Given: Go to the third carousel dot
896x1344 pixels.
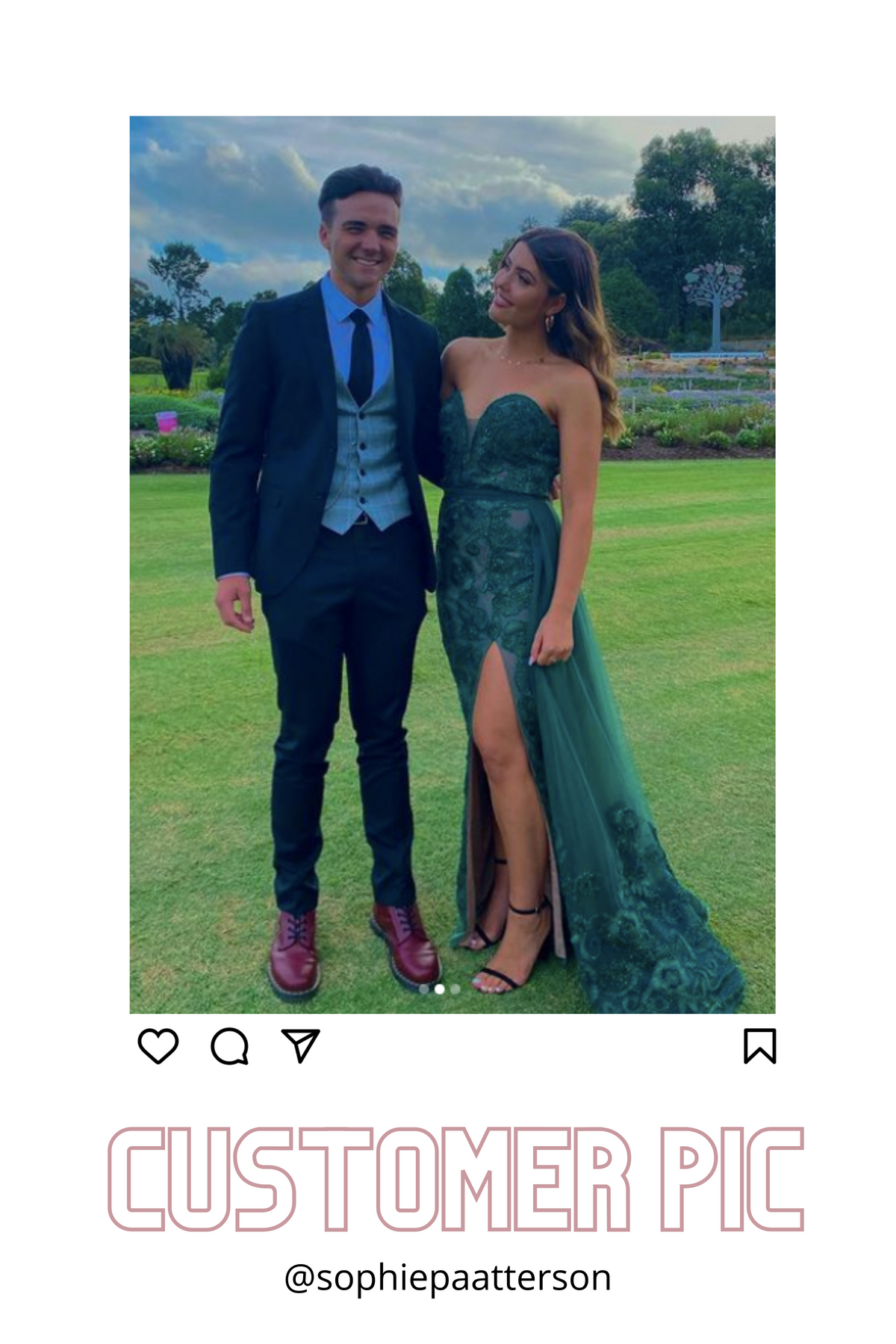Looking at the screenshot, I should 455,989.
